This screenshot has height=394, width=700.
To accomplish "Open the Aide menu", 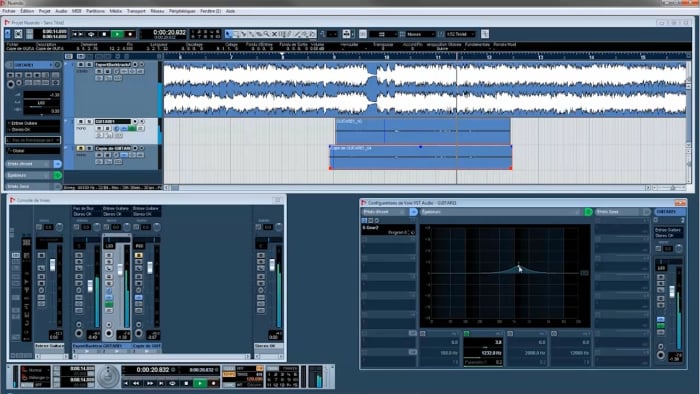I will pos(230,11).
